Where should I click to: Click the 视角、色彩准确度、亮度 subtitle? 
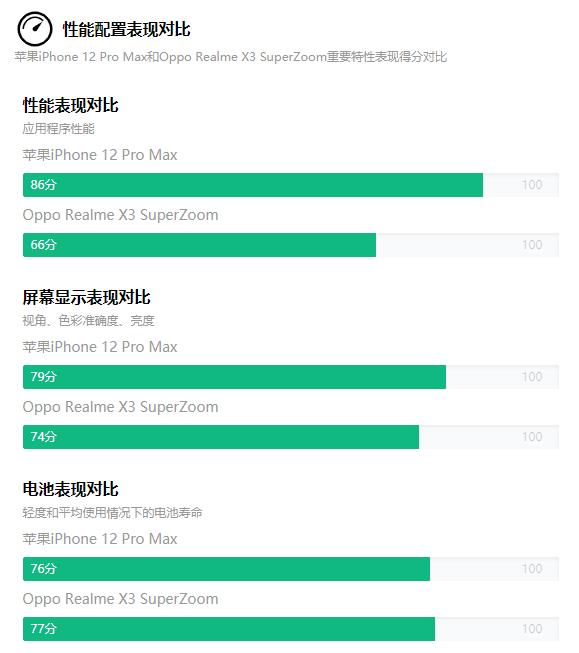(x=89, y=321)
